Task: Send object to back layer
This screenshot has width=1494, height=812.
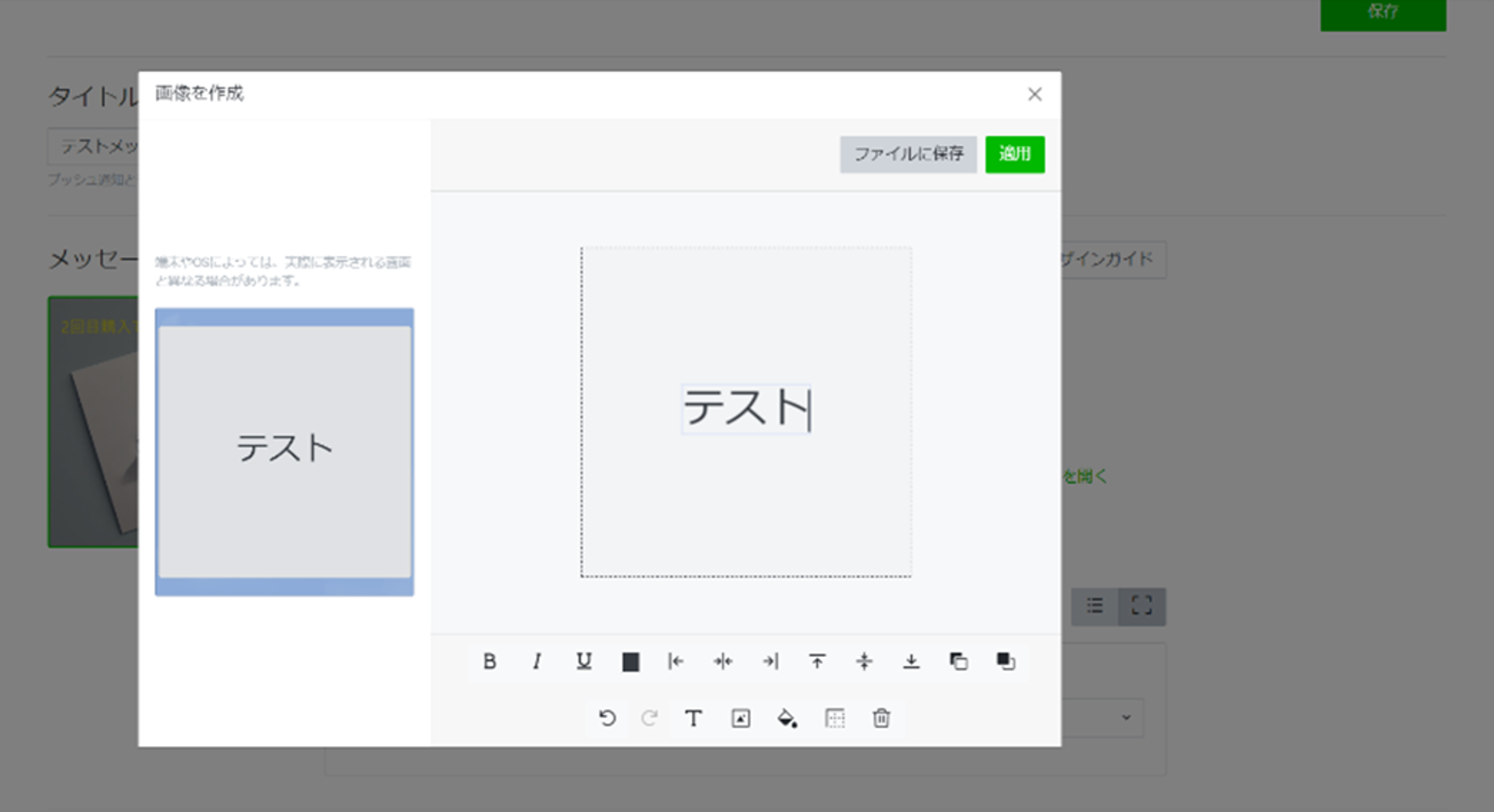Action: click(x=958, y=661)
